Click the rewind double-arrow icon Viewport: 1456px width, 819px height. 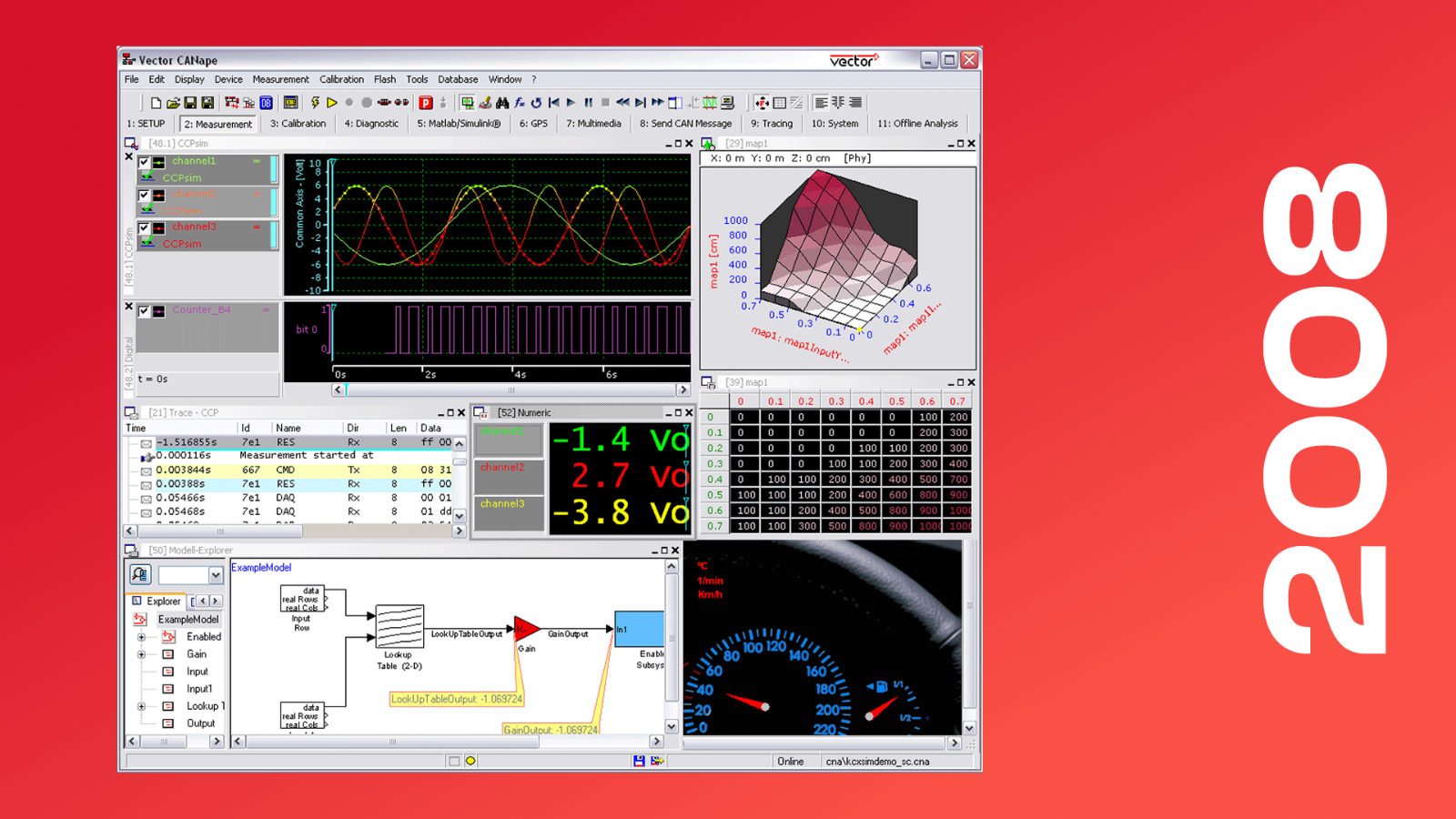click(x=622, y=103)
